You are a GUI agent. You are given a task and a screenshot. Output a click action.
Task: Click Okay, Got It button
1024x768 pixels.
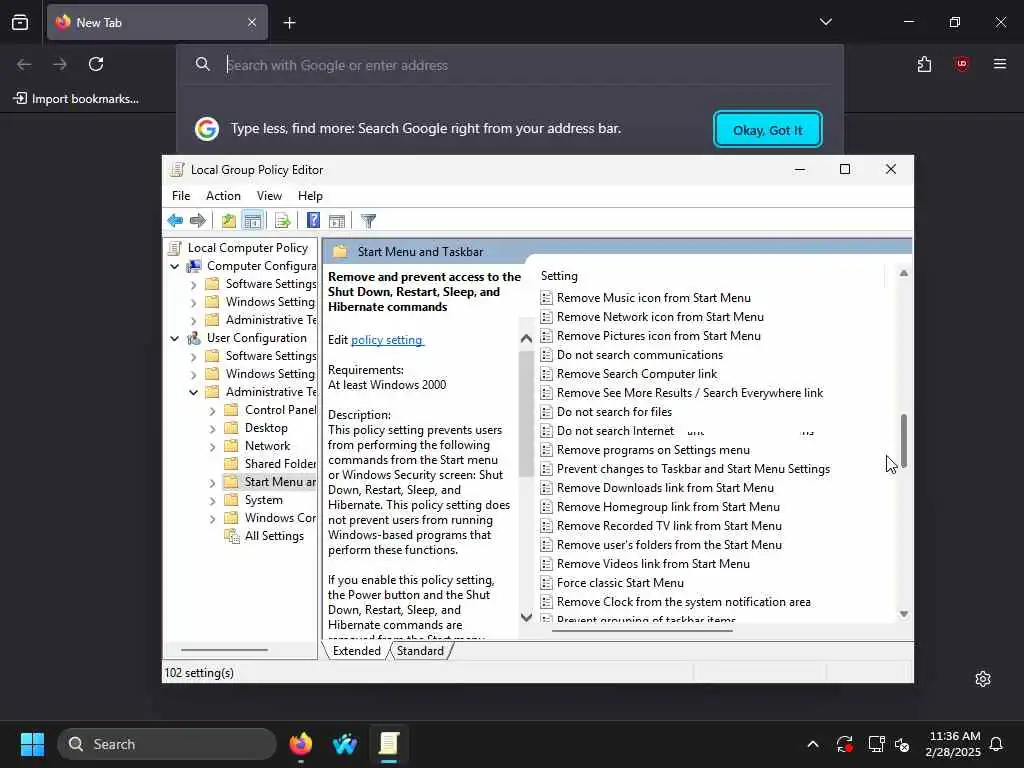(x=767, y=129)
